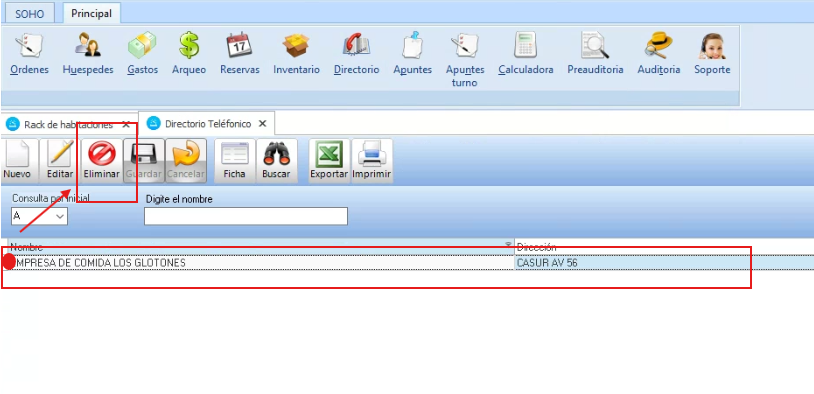Open the Apuntes turno icon

tap(465, 61)
